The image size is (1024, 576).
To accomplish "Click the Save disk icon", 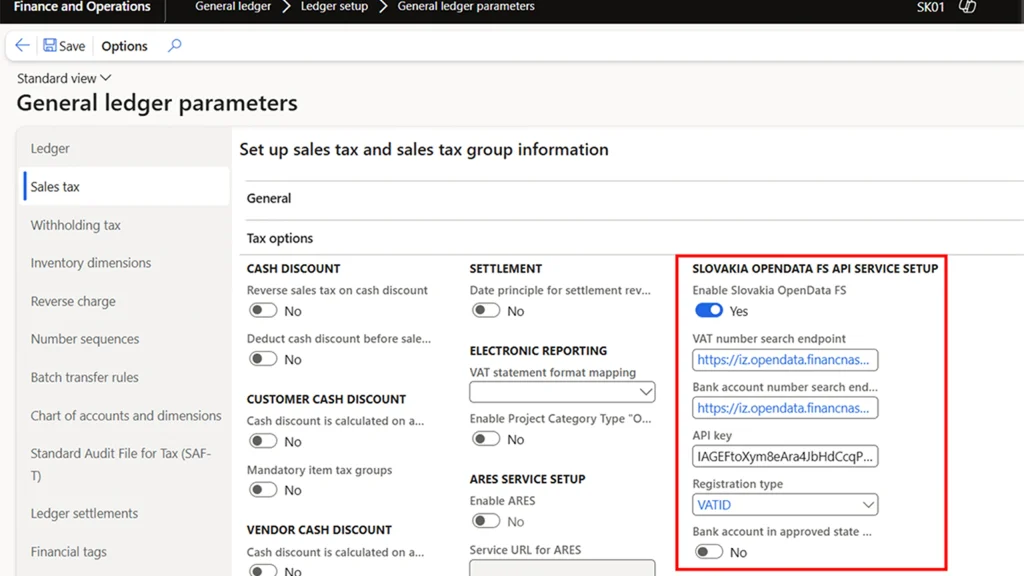I will (50, 45).
